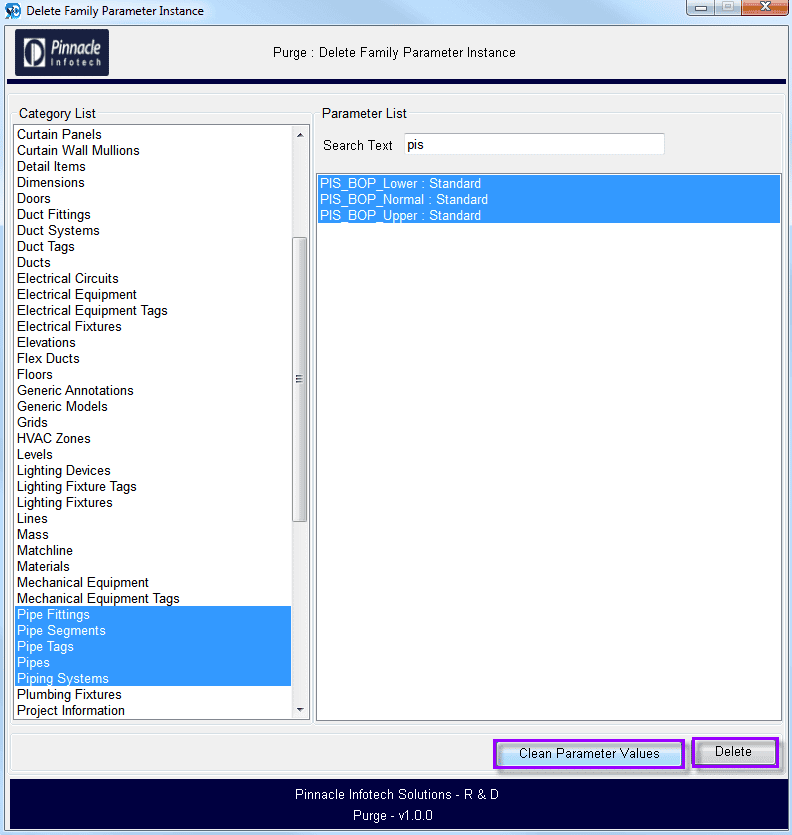Click highlighted Piping Systems category
This screenshot has height=835, width=792.
(x=153, y=678)
